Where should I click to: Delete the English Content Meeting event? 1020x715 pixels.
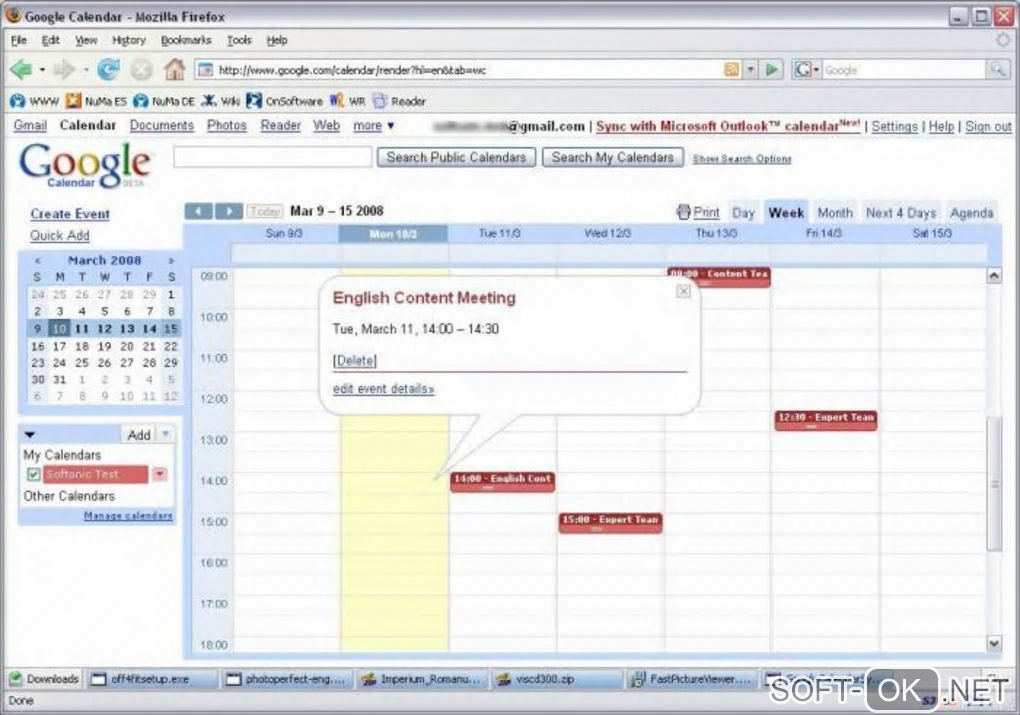(x=355, y=360)
